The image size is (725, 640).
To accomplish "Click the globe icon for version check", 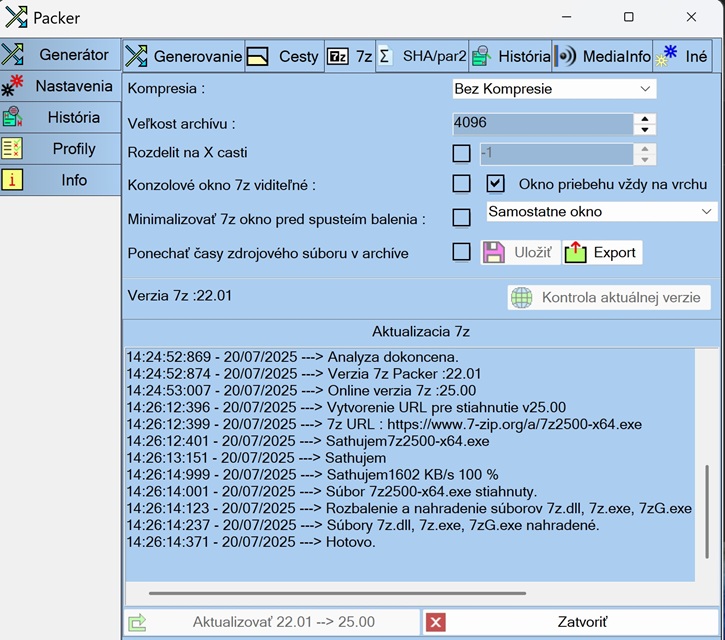I will 522,297.
